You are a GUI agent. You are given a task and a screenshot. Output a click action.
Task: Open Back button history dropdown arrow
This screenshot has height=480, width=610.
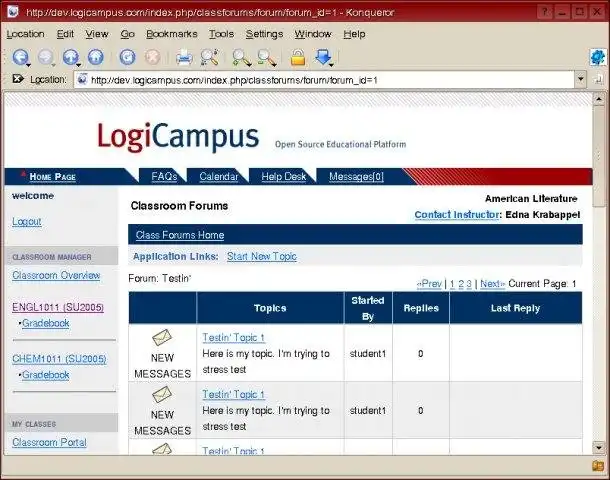pos(28,64)
